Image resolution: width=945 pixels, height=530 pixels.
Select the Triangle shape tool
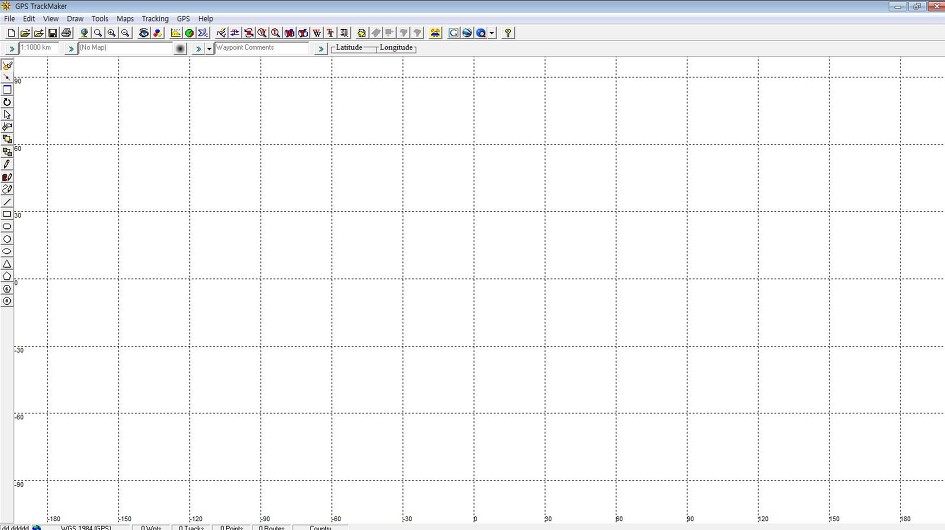pos(7,263)
